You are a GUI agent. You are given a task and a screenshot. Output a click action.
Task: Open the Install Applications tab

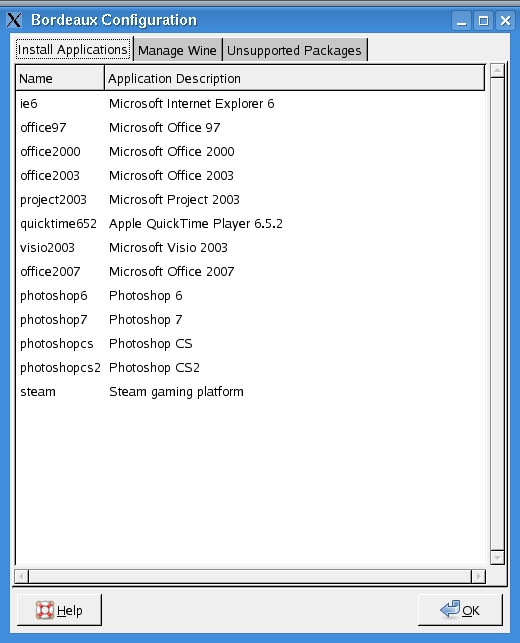coord(73,50)
